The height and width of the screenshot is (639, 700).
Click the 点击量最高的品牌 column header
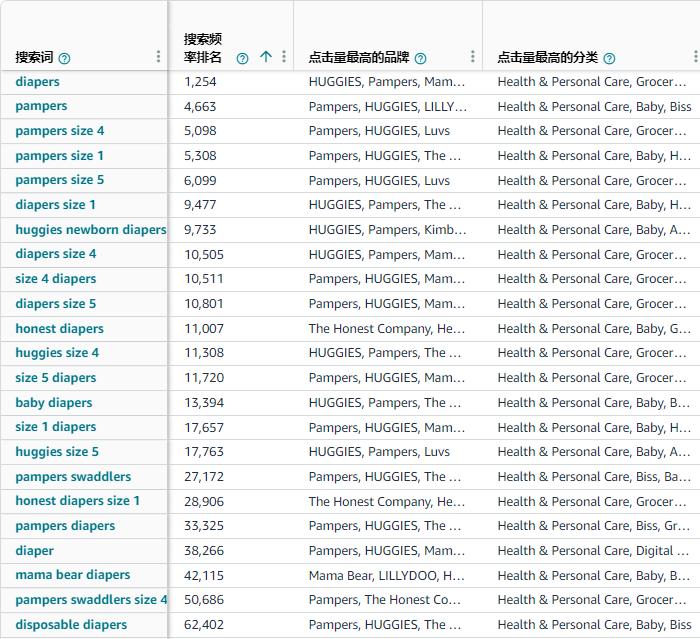coord(359,58)
